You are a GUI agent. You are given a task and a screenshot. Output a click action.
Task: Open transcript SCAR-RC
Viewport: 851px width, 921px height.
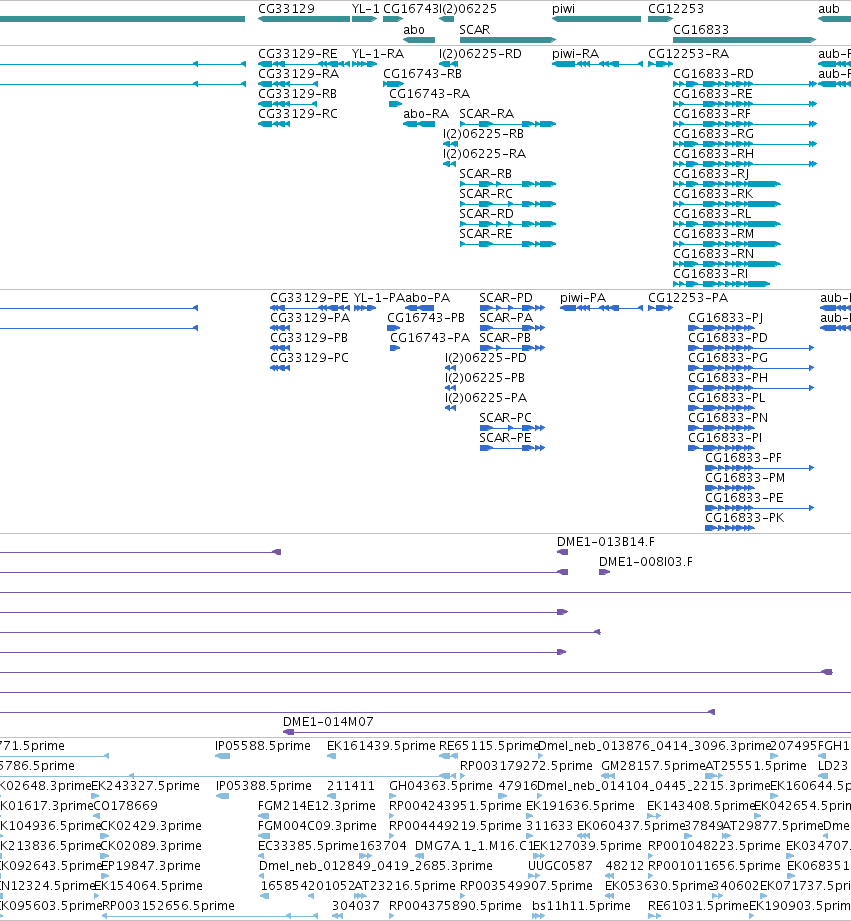[x=486, y=194]
